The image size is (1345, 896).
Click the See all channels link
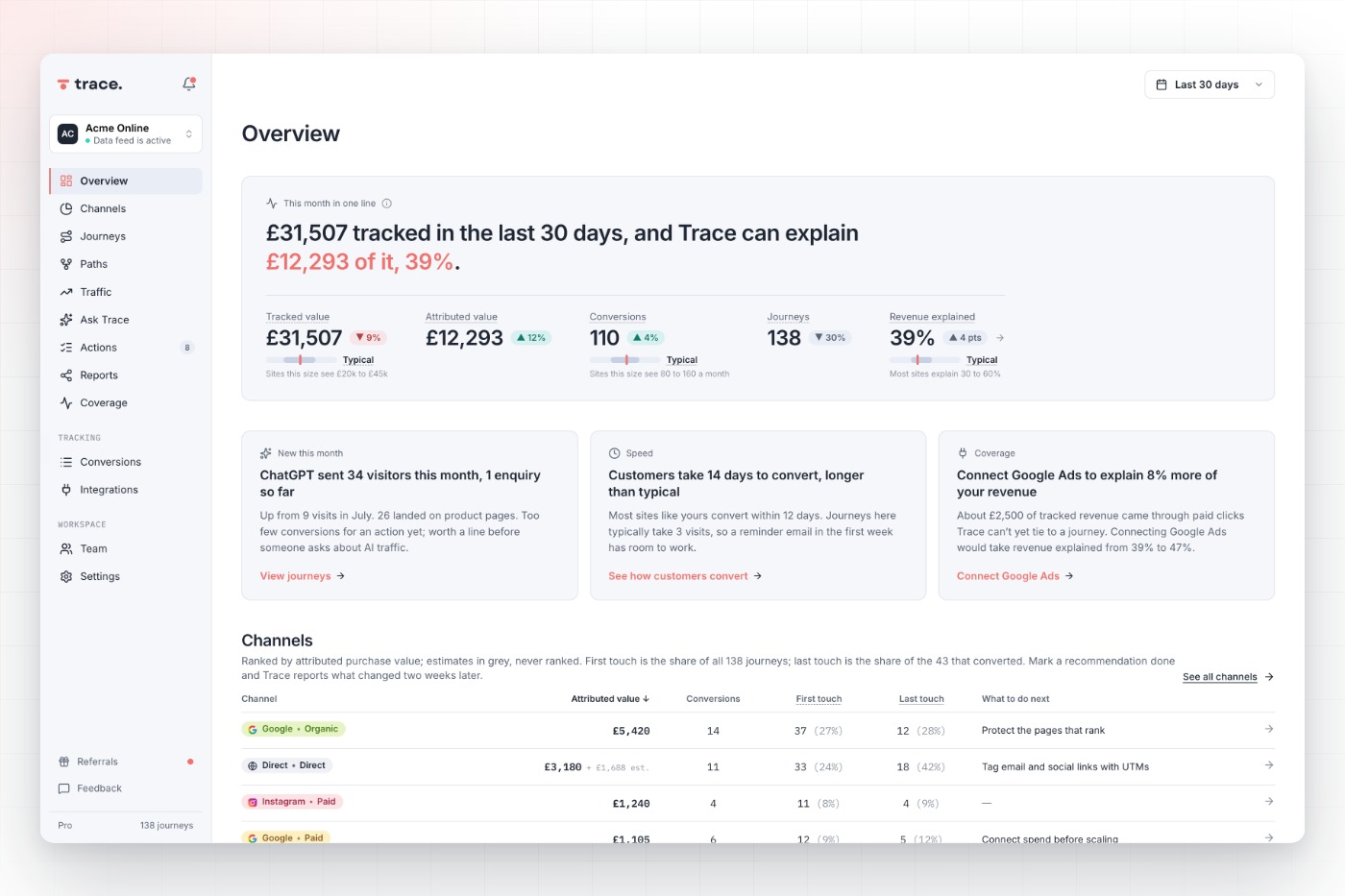(1228, 677)
